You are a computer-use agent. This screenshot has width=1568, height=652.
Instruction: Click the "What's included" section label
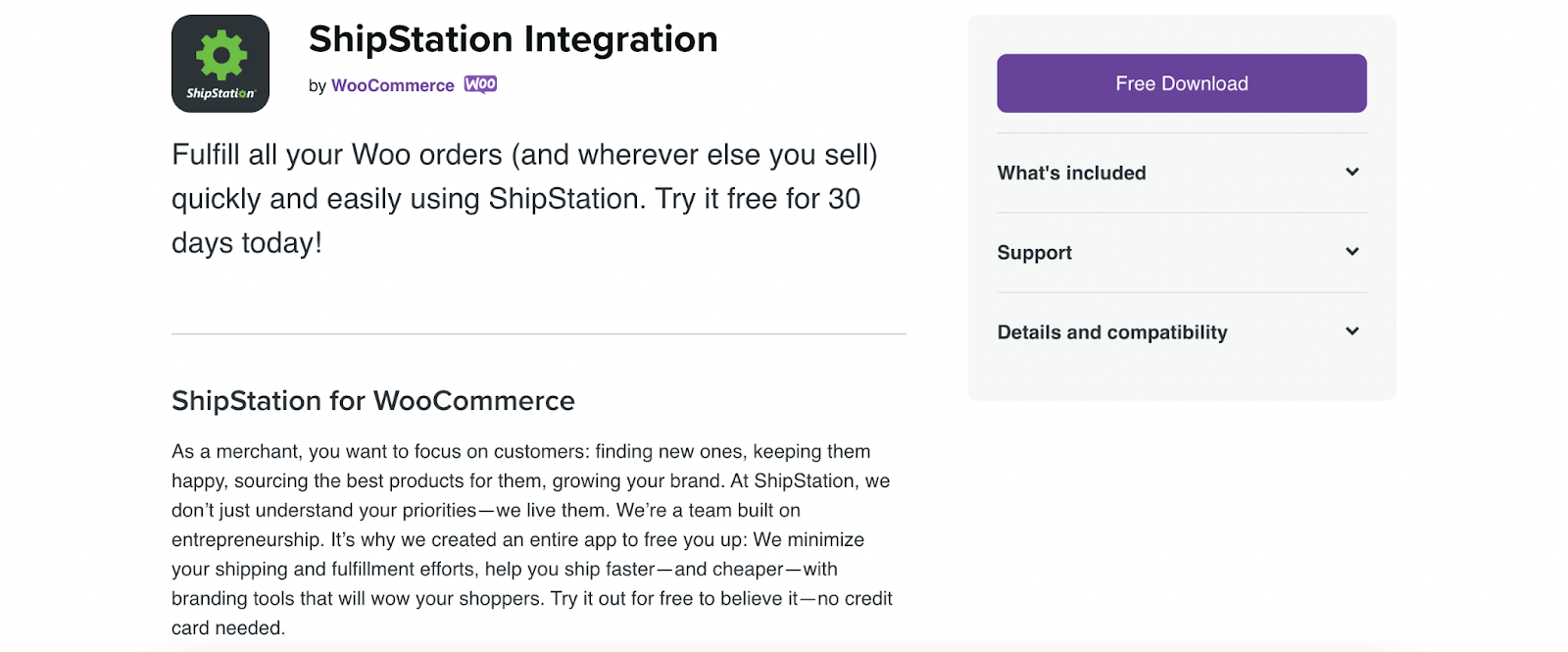(1071, 174)
